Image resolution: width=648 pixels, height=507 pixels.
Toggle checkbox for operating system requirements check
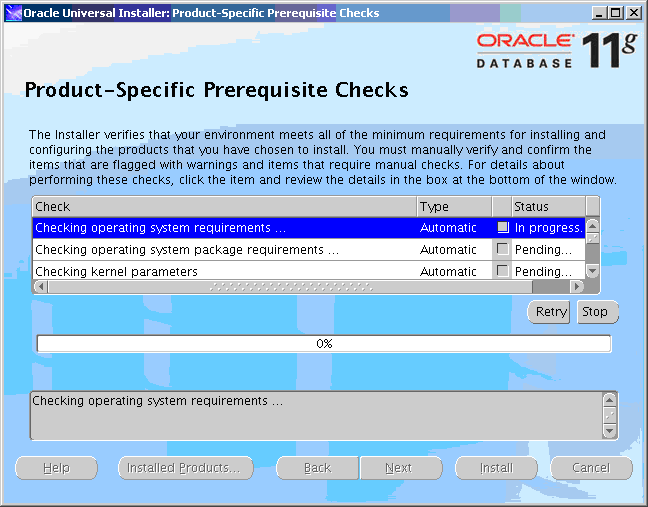pos(503,228)
